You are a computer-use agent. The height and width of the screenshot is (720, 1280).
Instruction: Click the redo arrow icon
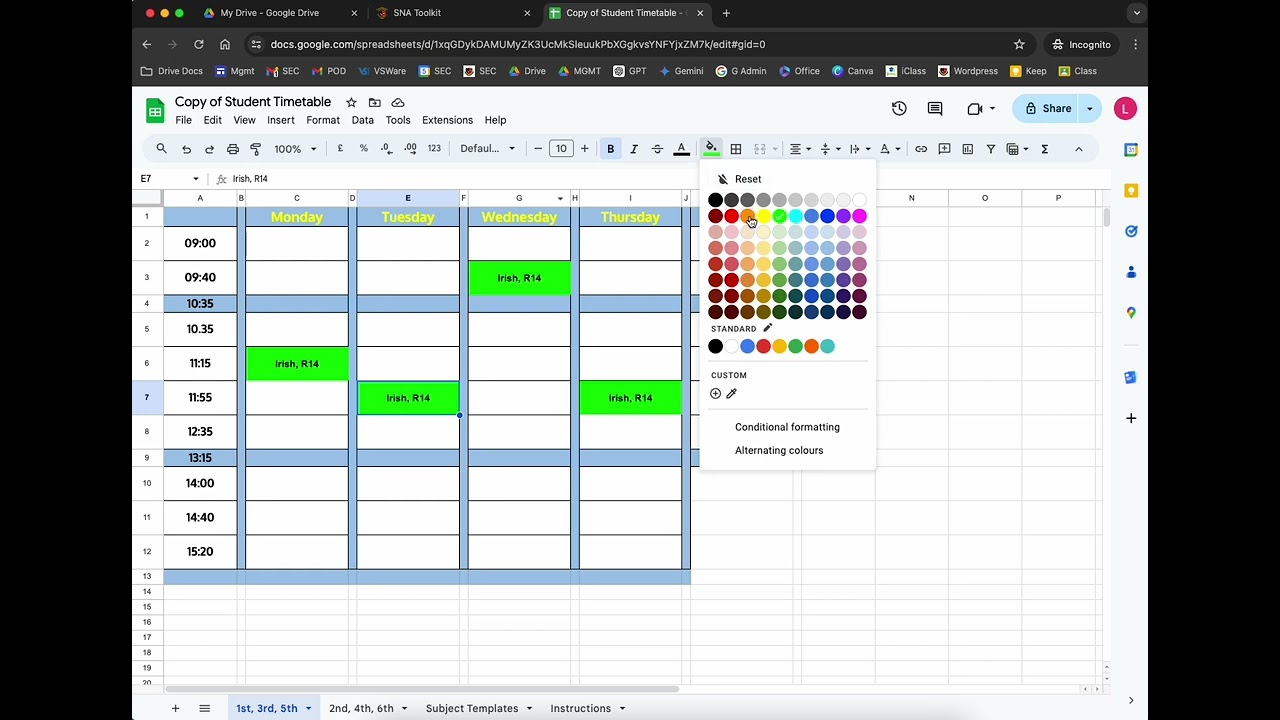(209, 149)
